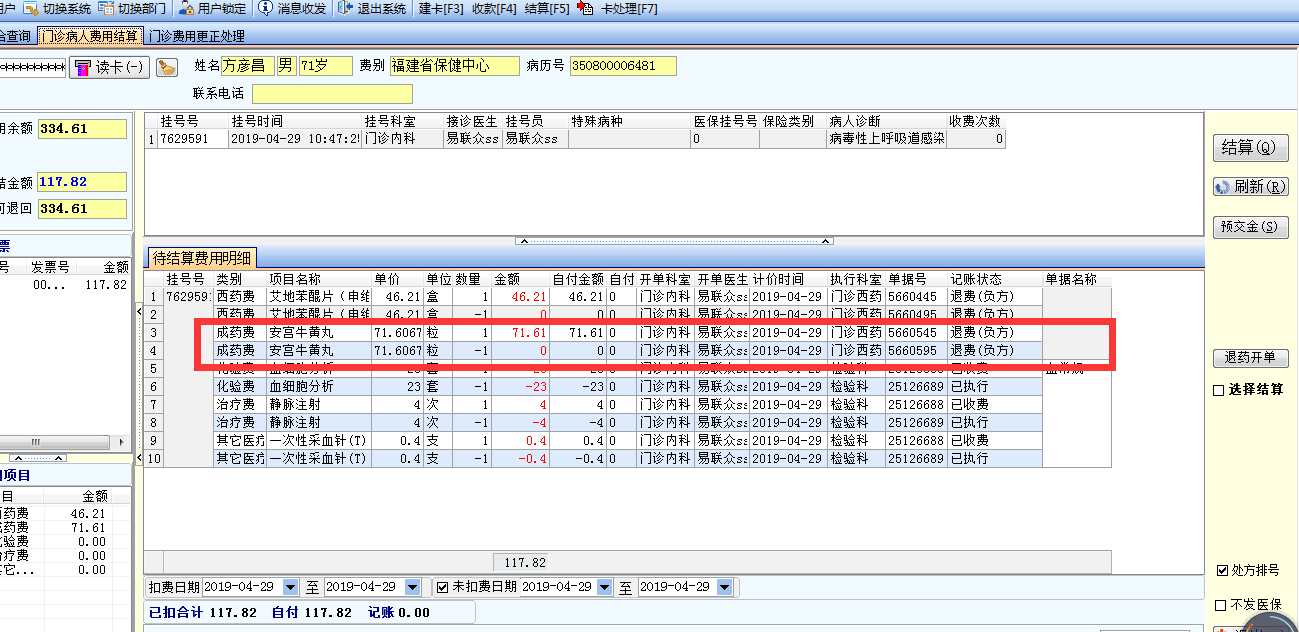Click the 结算(Q) settle button
Image resolution: width=1299 pixels, height=632 pixels.
(x=1250, y=147)
